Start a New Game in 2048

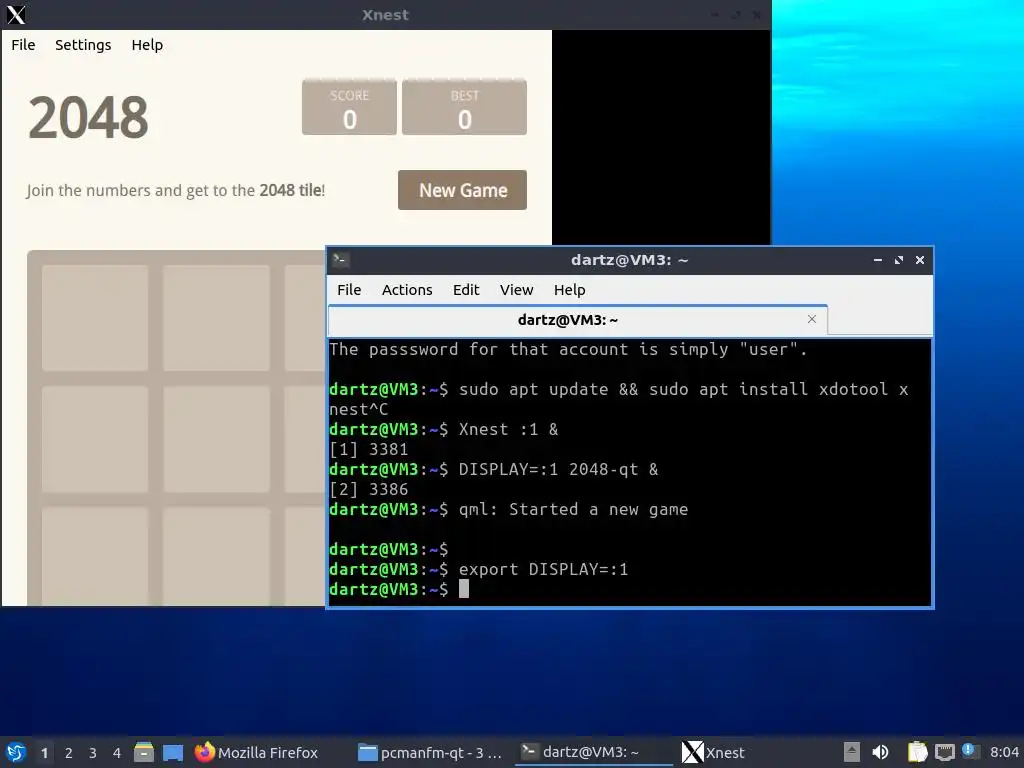(x=462, y=190)
